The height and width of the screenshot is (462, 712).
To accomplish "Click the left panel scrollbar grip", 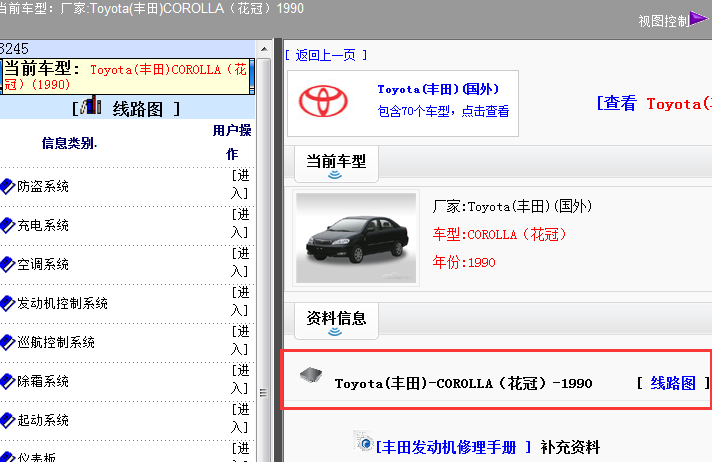I will click(x=263, y=393).
